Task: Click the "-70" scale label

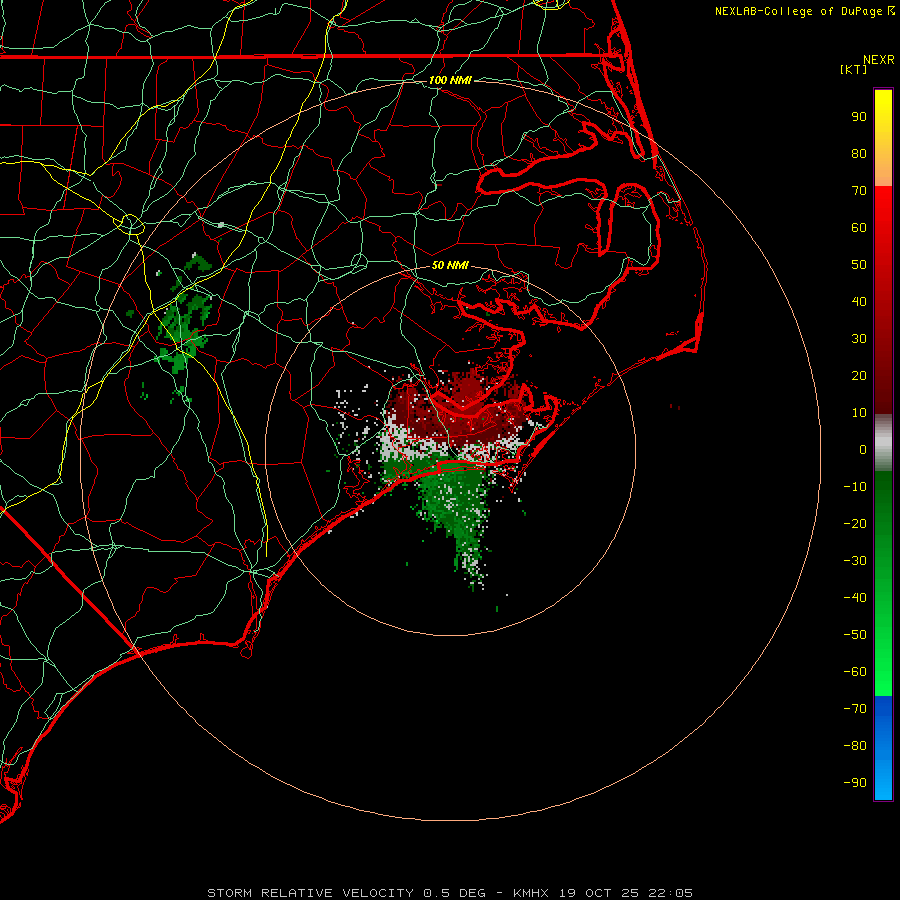Action: 855,709
